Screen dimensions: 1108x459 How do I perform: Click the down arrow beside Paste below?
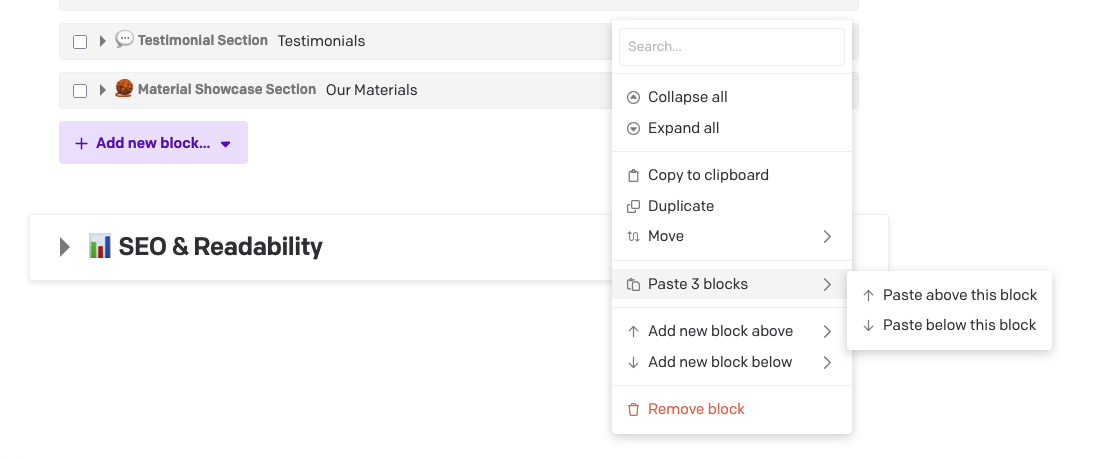[868, 325]
